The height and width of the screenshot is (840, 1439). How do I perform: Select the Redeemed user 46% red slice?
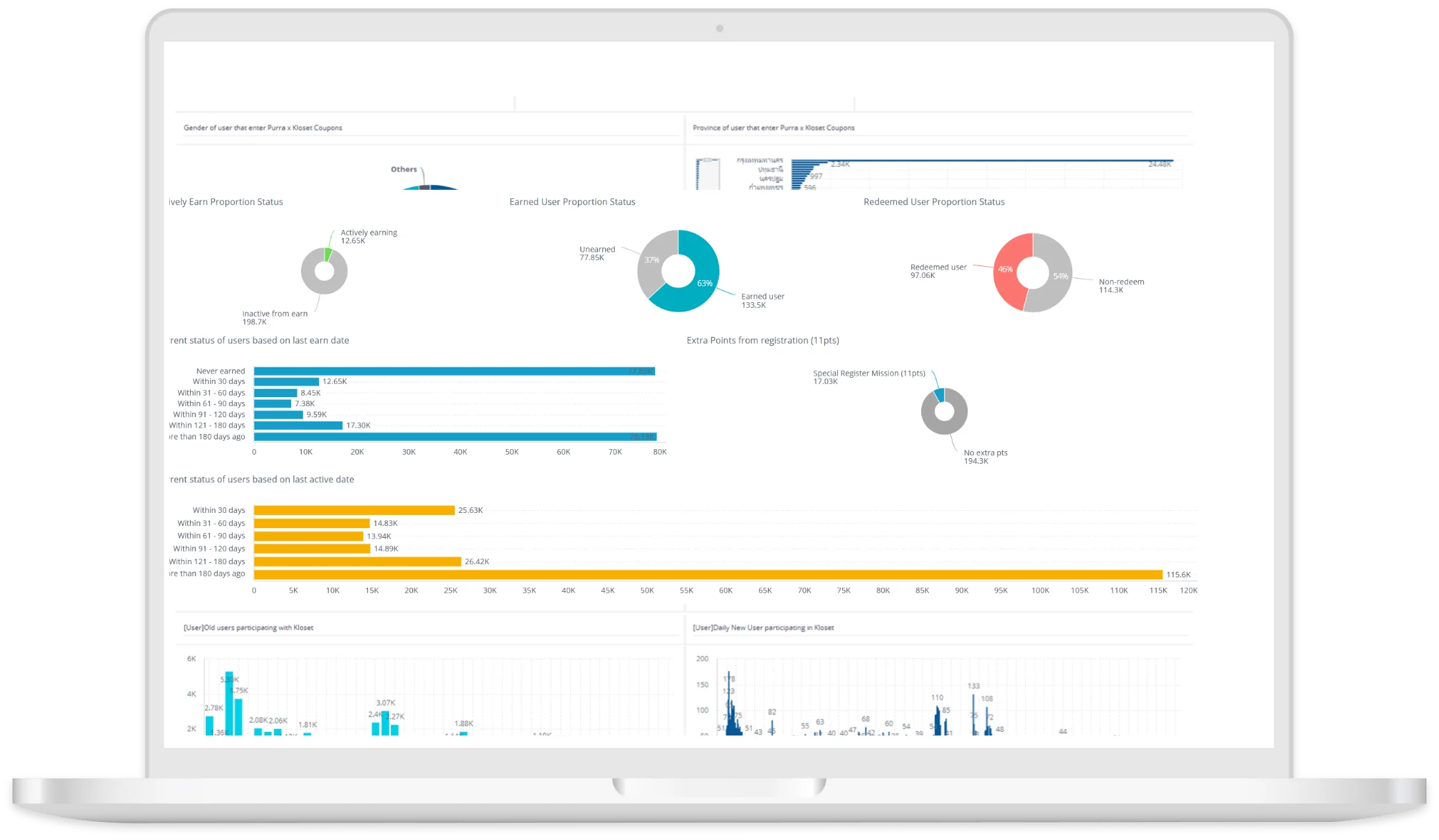point(1005,270)
